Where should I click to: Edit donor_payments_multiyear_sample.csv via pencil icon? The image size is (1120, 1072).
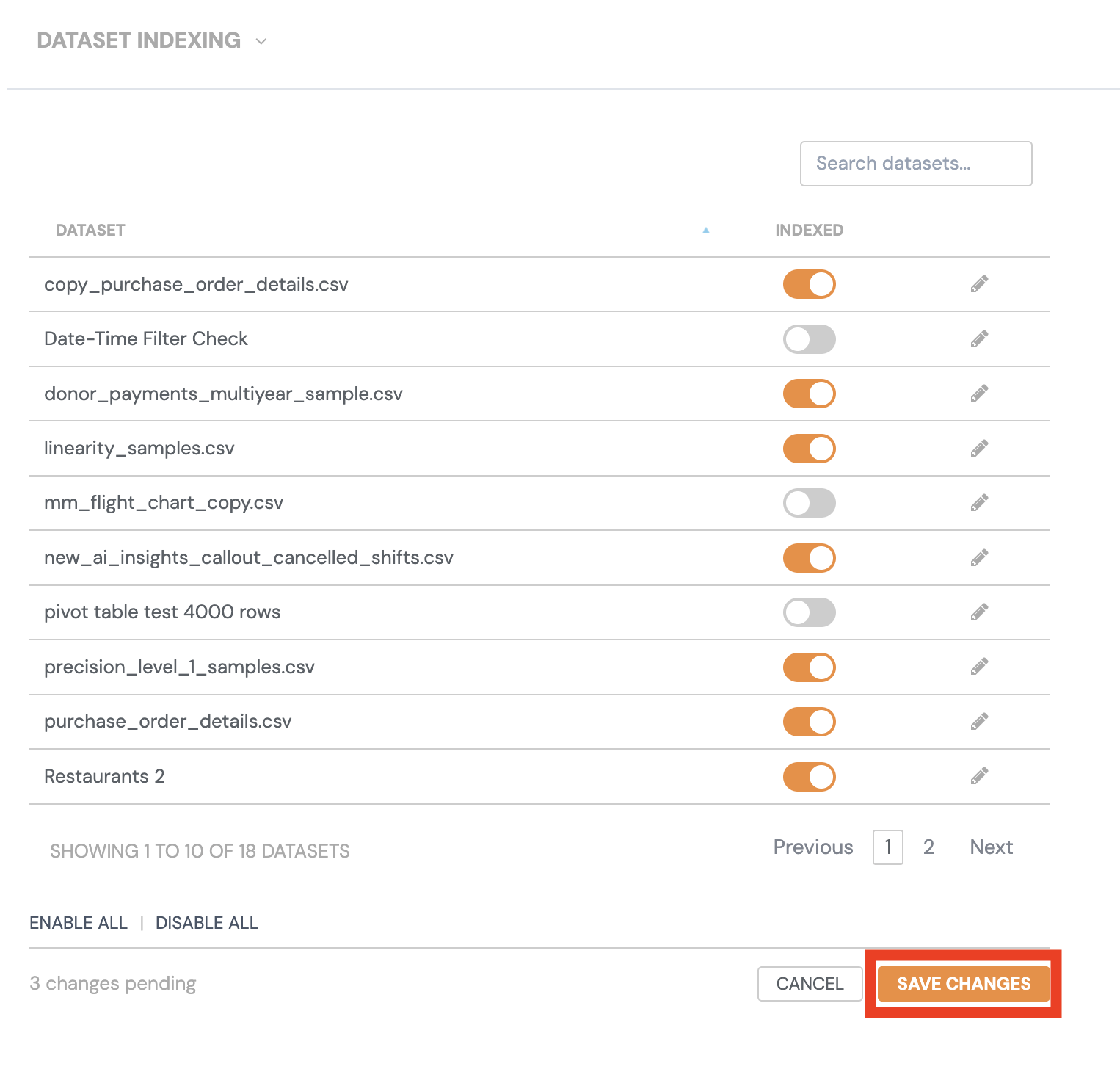pyautogui.click(x=979, y=394)
